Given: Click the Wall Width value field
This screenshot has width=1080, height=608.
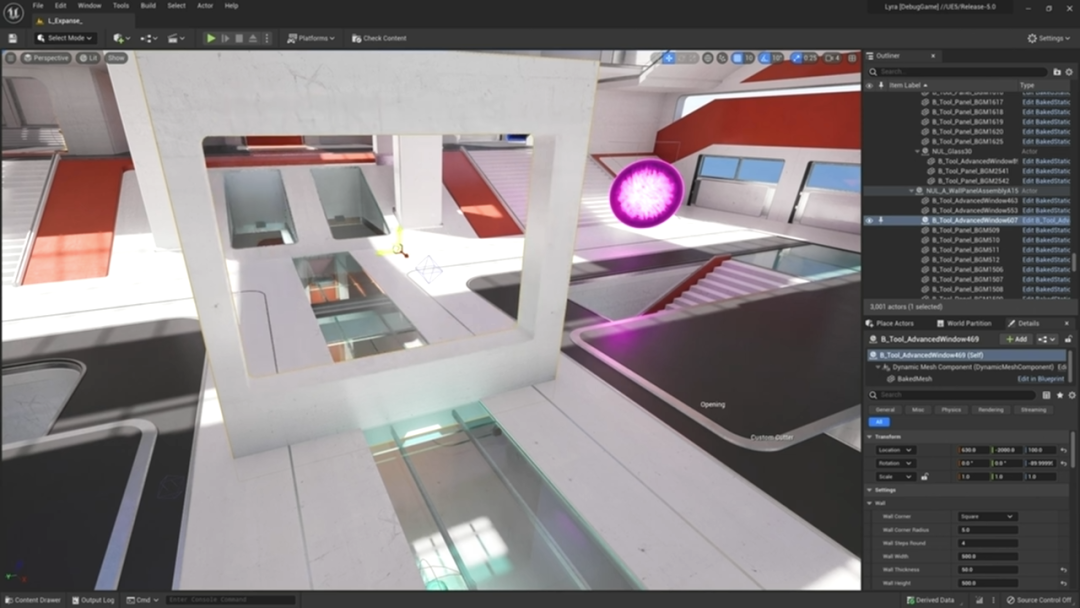Looking at the screenshot, I should 988,556.
